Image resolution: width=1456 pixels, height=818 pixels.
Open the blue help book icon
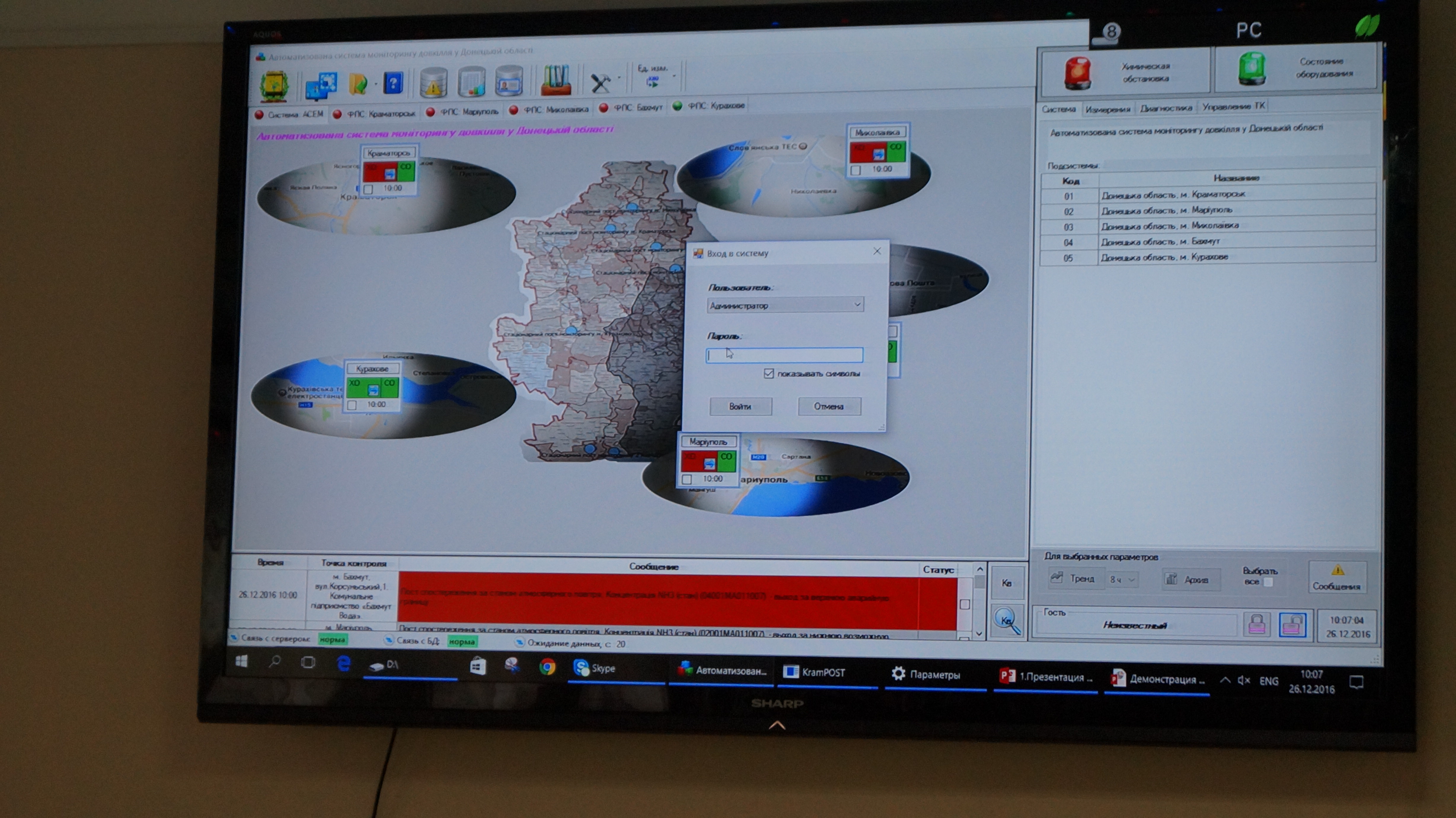coord(393,83)
